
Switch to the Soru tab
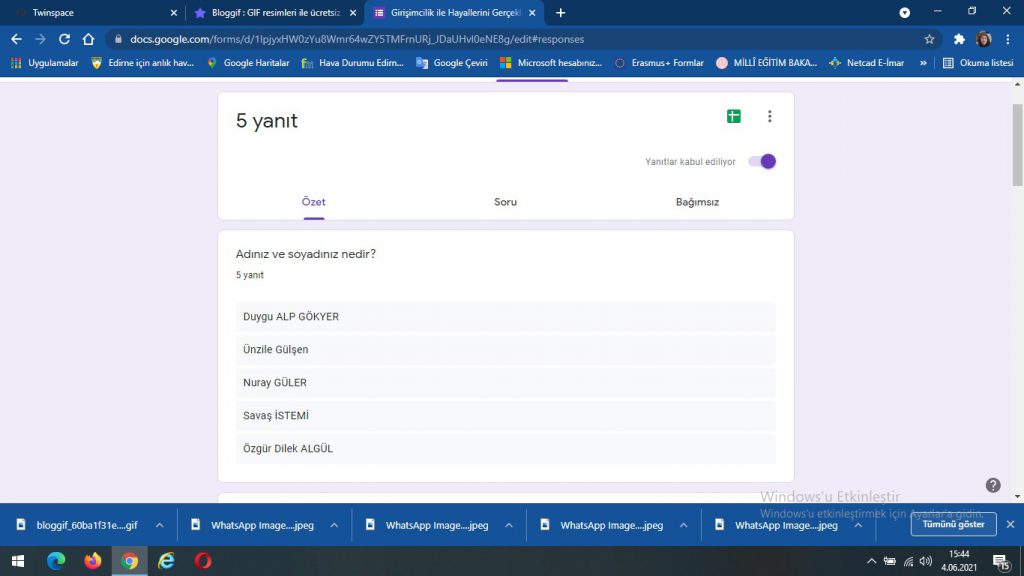[x=505, y=201]
